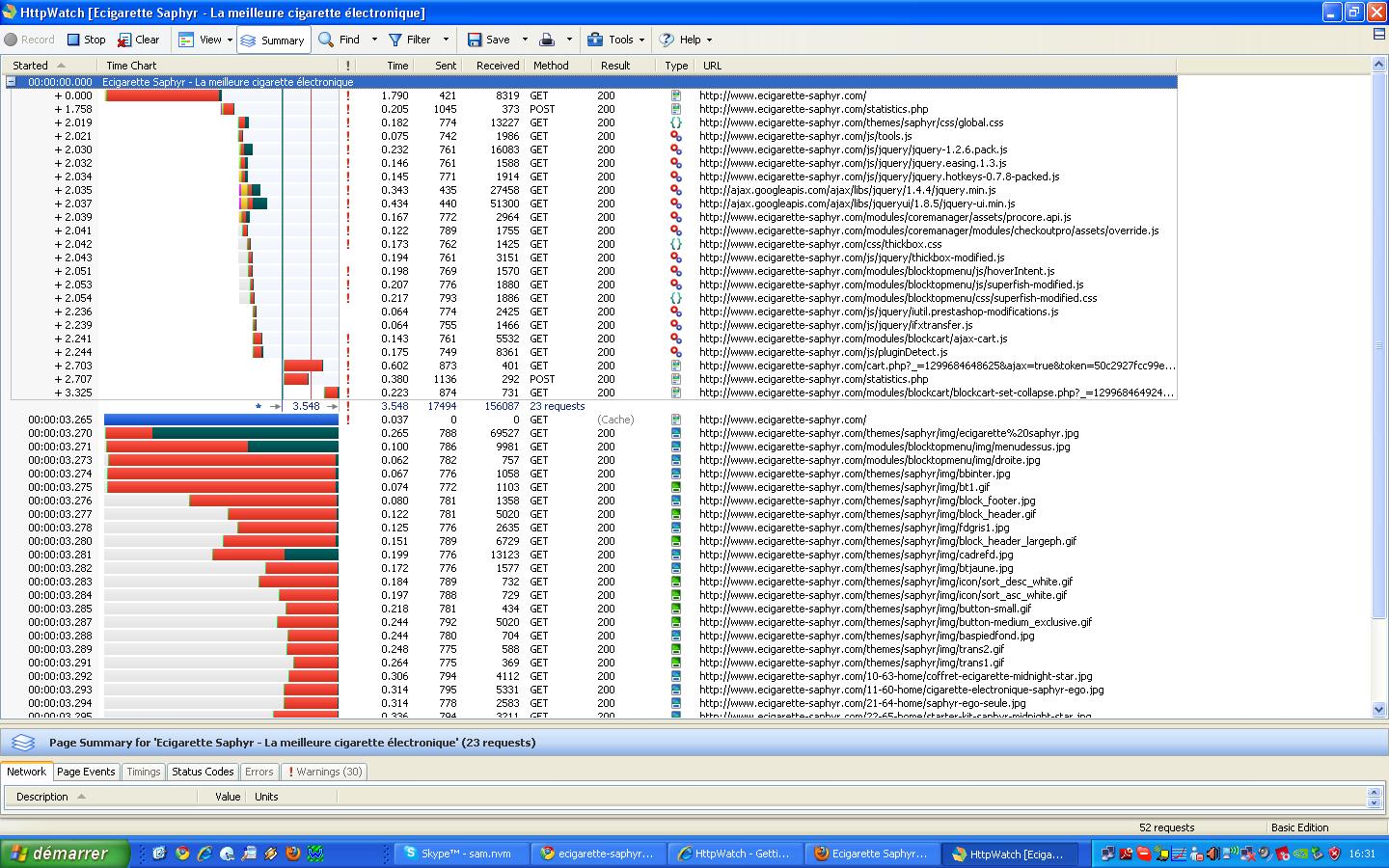Switch to the Status Codes tab
Viewport: 1389px width, 868px height.
click(203, 772)
